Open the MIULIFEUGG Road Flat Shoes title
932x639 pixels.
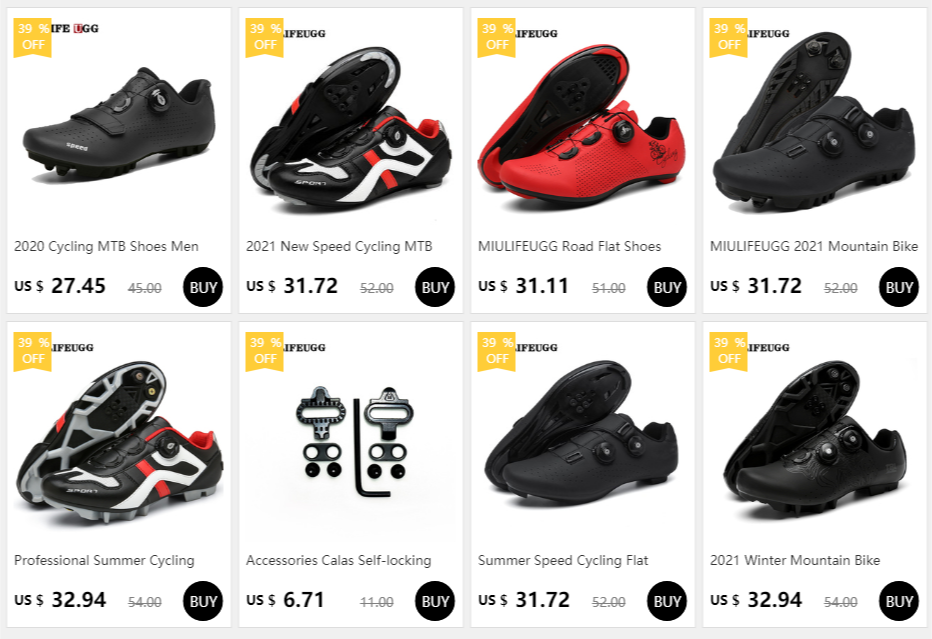pyautogui.click(x=569, y=246)
